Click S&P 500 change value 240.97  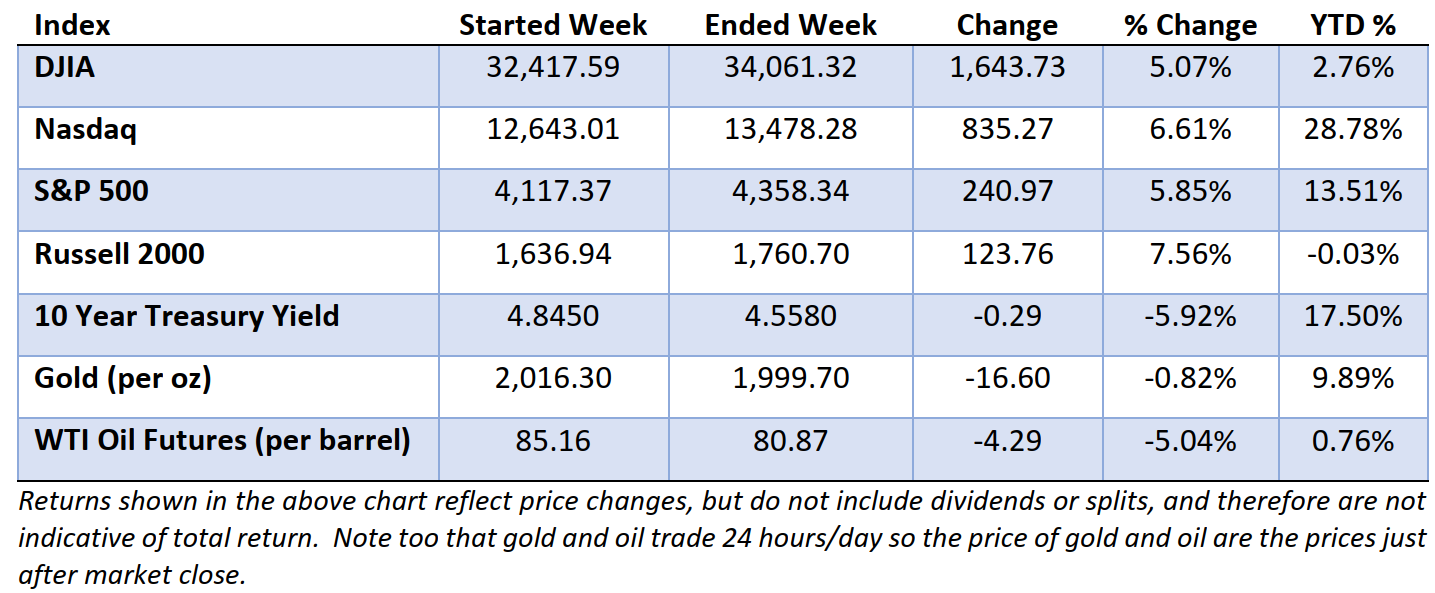(x=1005, y=191)
